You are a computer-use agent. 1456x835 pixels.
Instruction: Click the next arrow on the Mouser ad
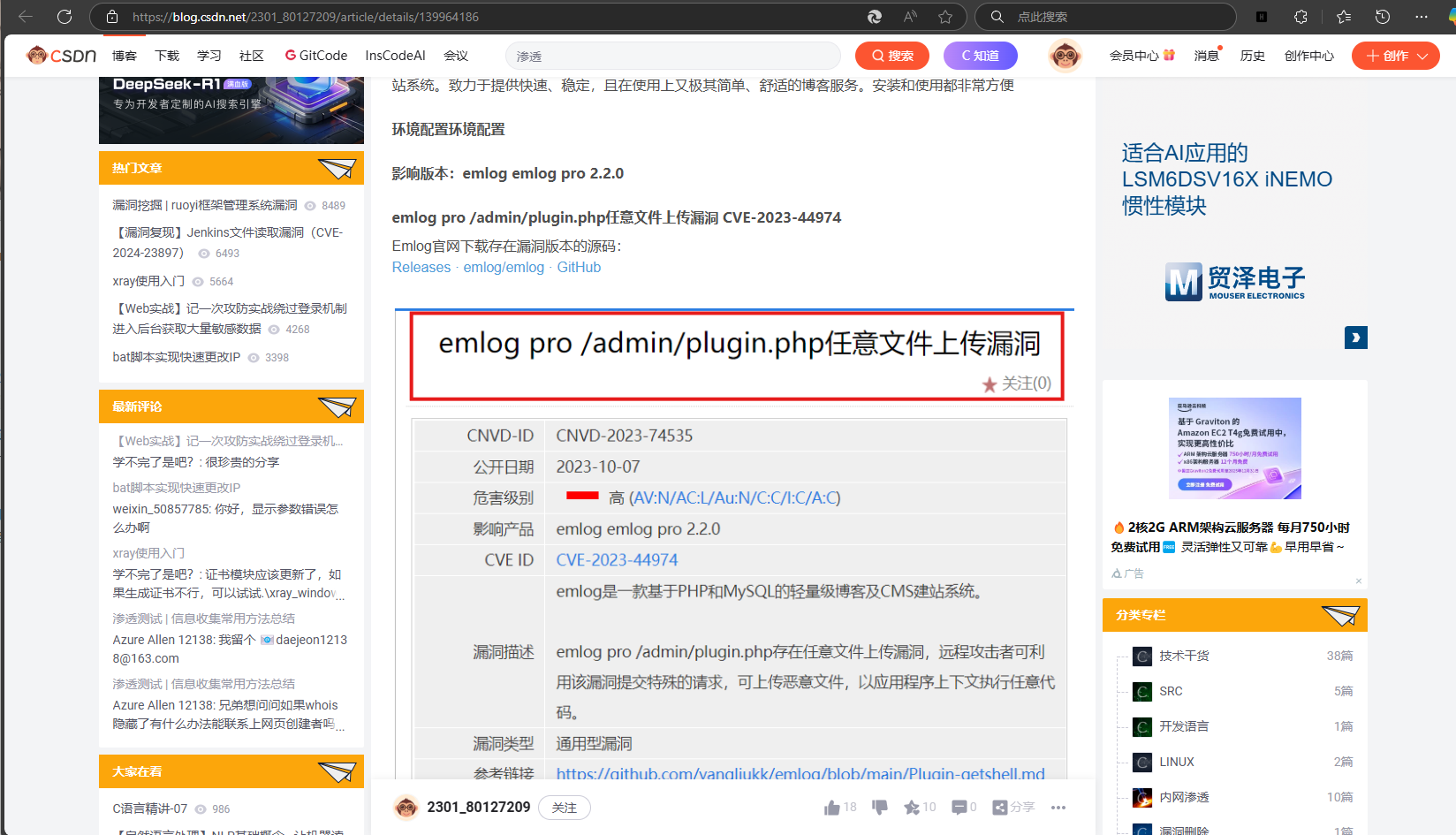[1356, 338]
